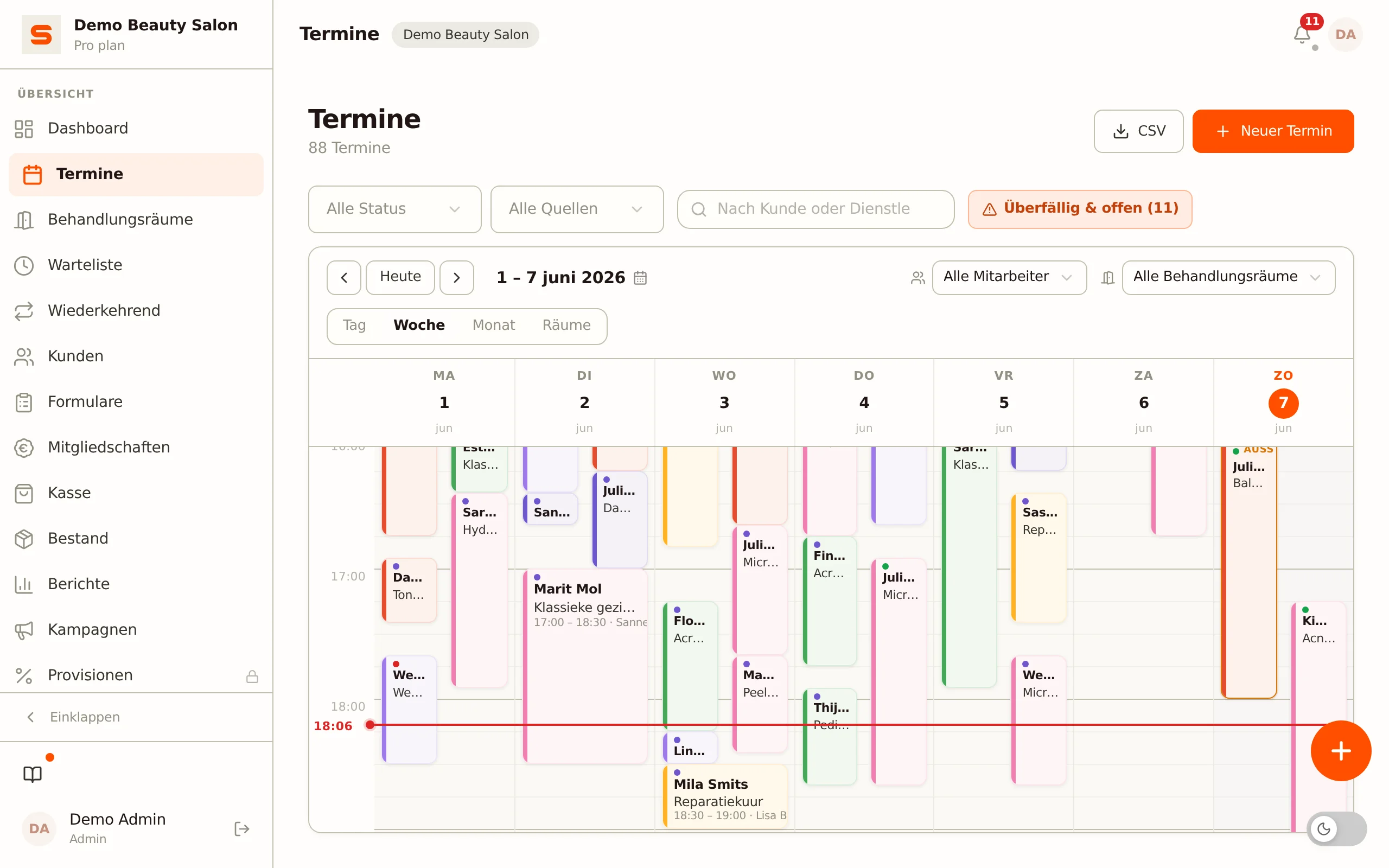Open the Lin... appointment on Wednesday
Image resolution: width=1389 pixels, height=868 pixels.
pos(691,748)
